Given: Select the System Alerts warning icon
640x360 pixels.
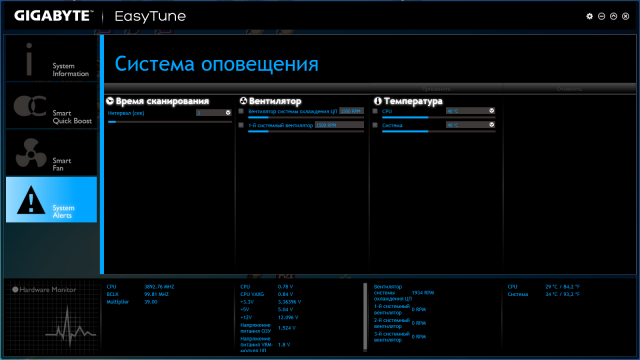Looking at the screenshot, I should [31, 200].
